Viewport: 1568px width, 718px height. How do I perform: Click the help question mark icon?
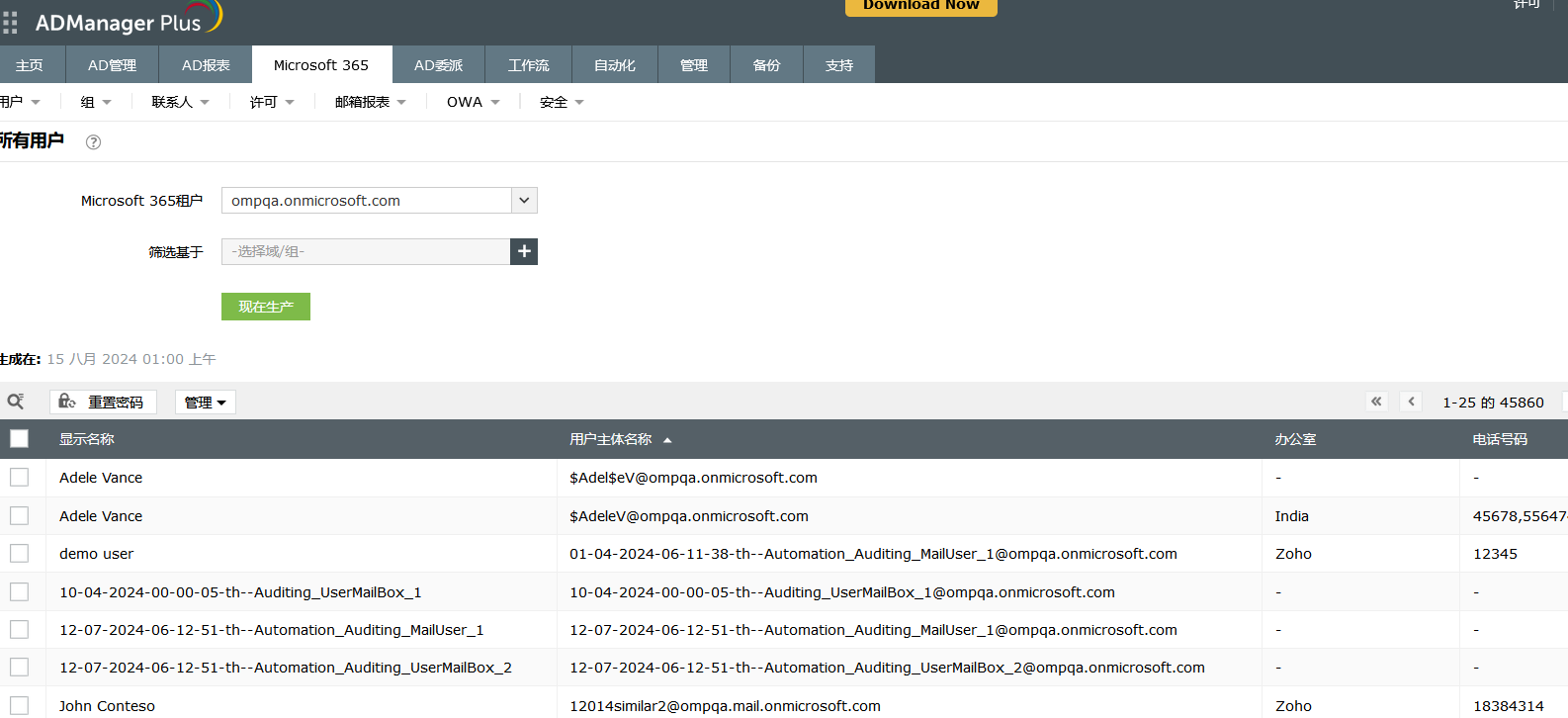[x=93, y=142]
